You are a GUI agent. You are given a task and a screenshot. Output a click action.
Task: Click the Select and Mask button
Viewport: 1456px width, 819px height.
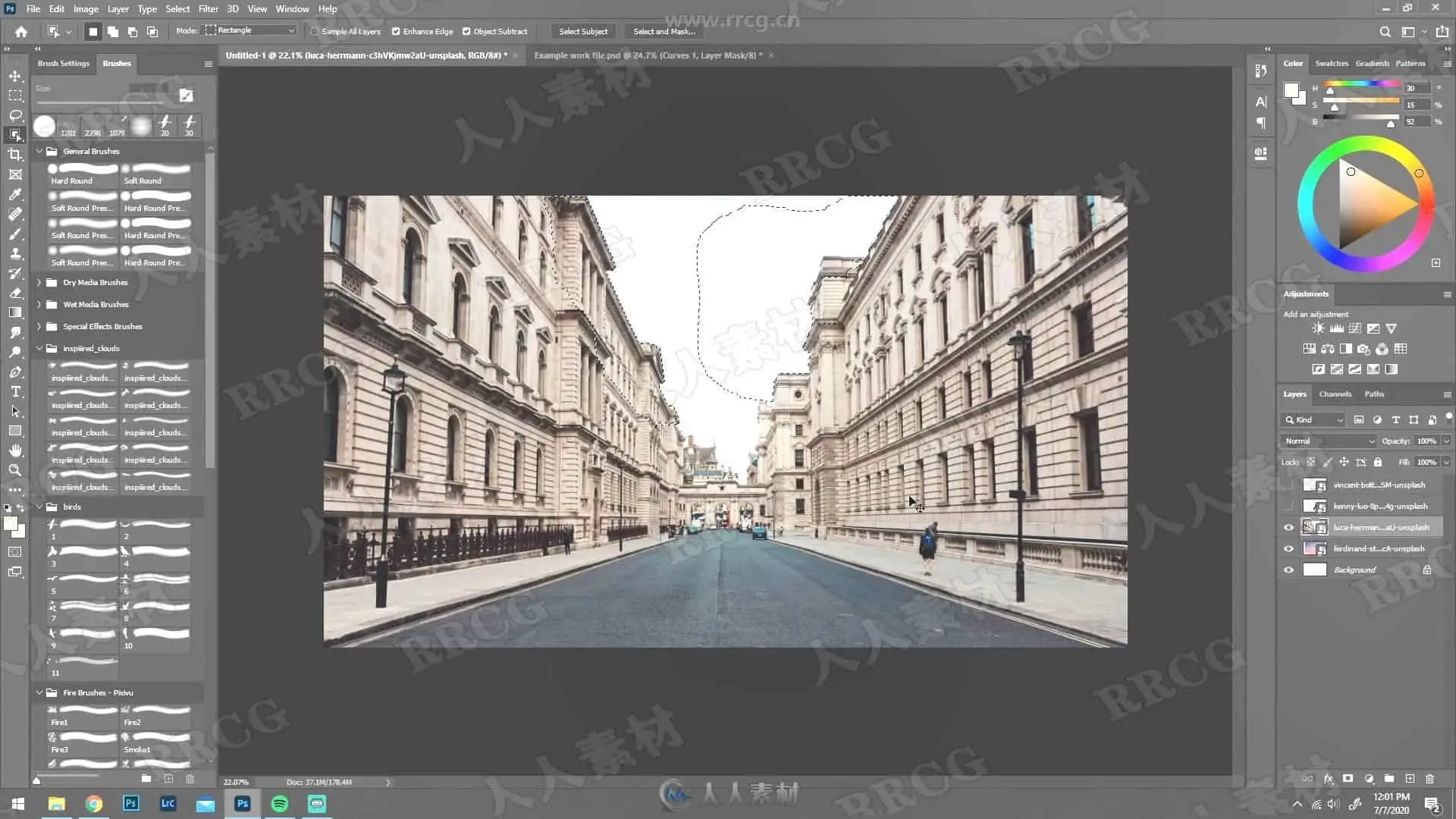(x=664, y=31)
